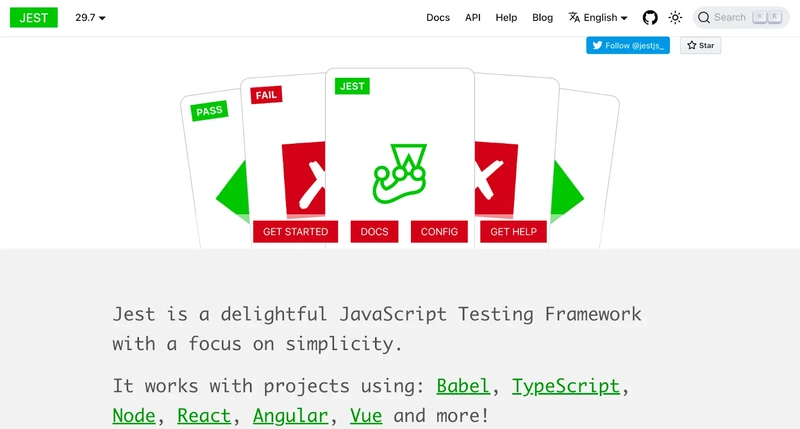Open the API navbar item

472,17
